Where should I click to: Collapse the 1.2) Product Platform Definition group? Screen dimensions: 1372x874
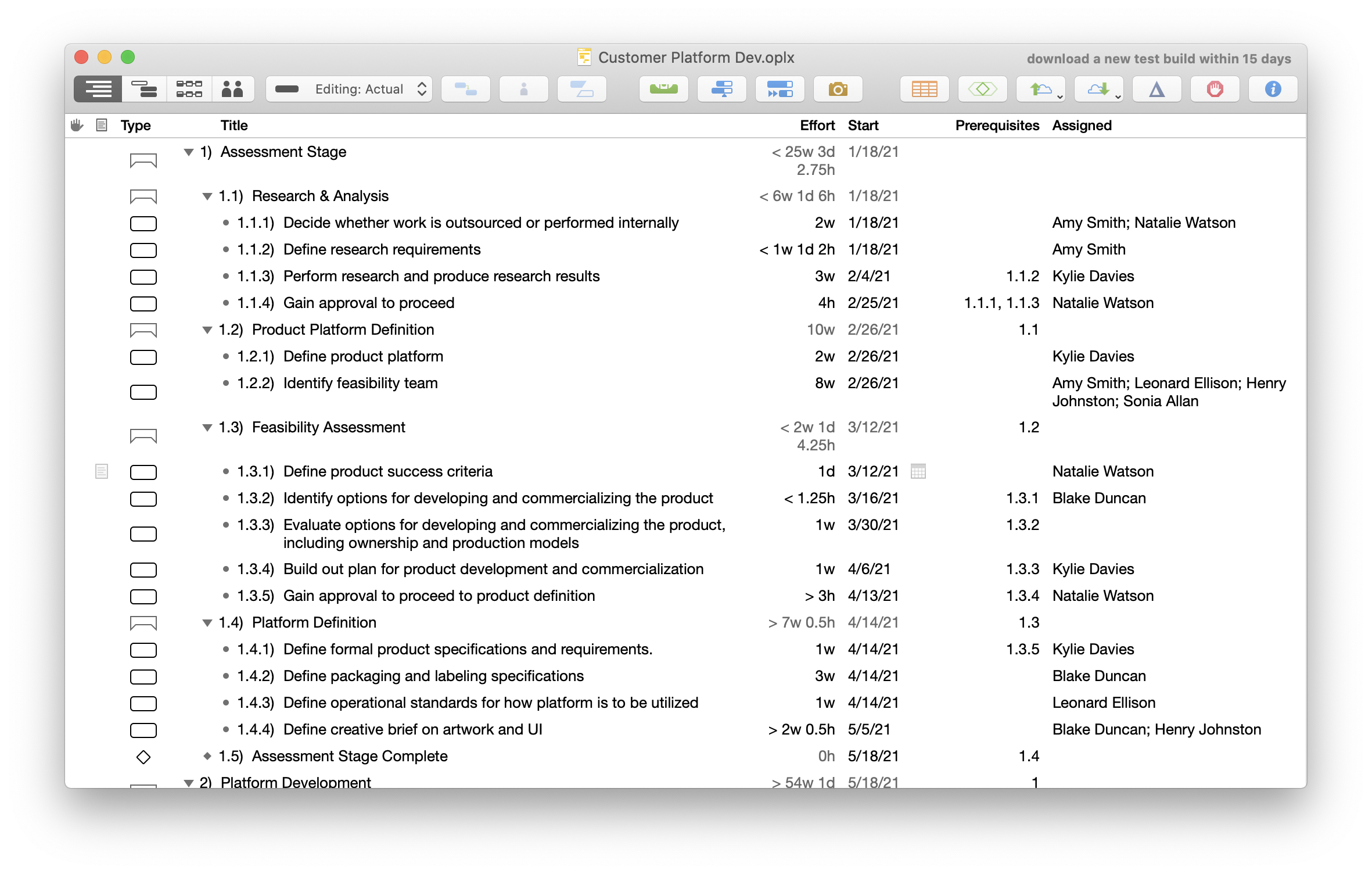(x=207, y=330)
